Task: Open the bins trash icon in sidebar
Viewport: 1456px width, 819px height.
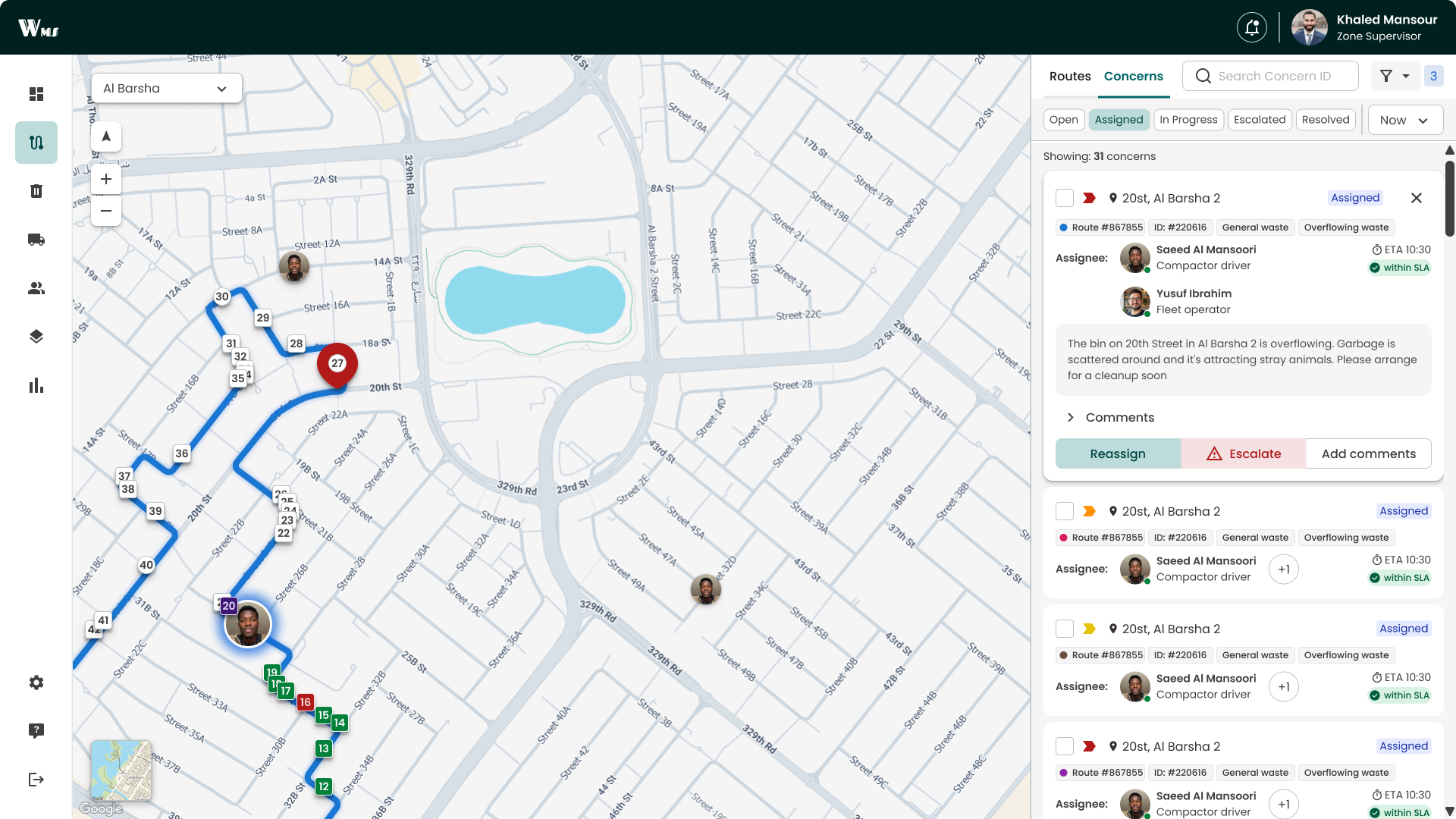Action: coord(36,191)
